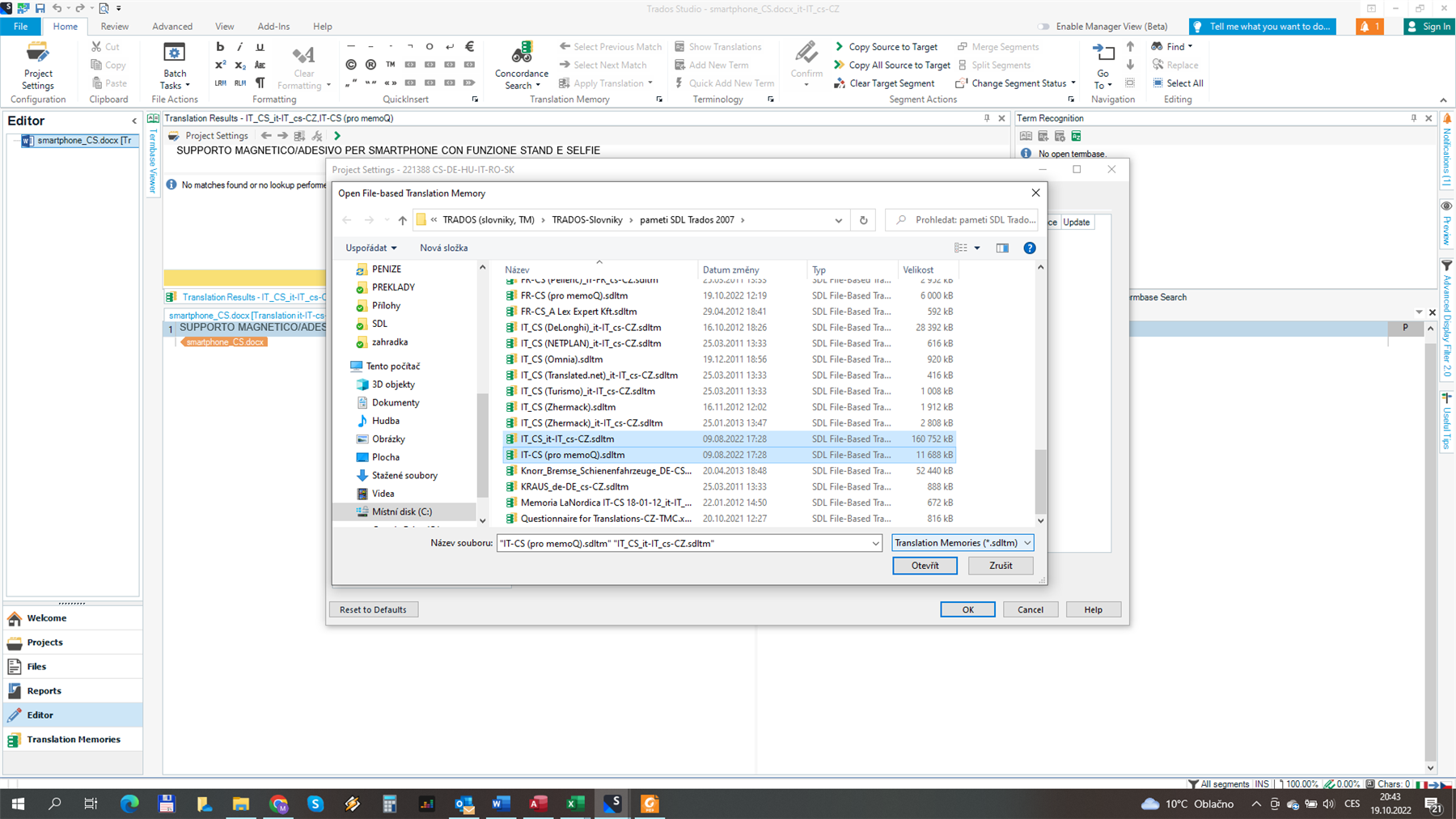Image resolution: width=1456 pixels, height=819 pixels.
Task: Show hidden system tray icons
Action: [1255, 804]
